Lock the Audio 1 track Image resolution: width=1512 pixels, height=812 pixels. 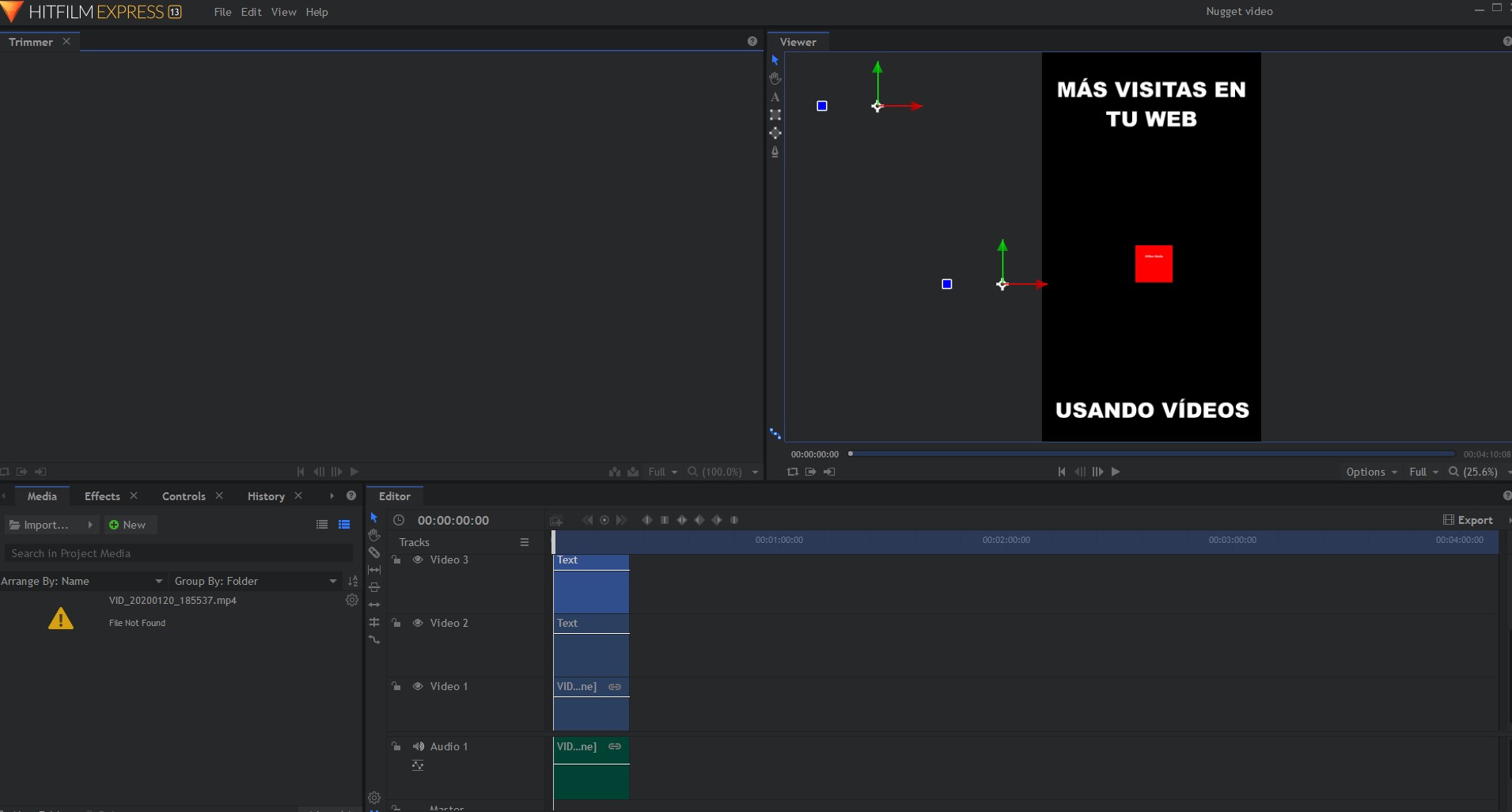[396, 746]
